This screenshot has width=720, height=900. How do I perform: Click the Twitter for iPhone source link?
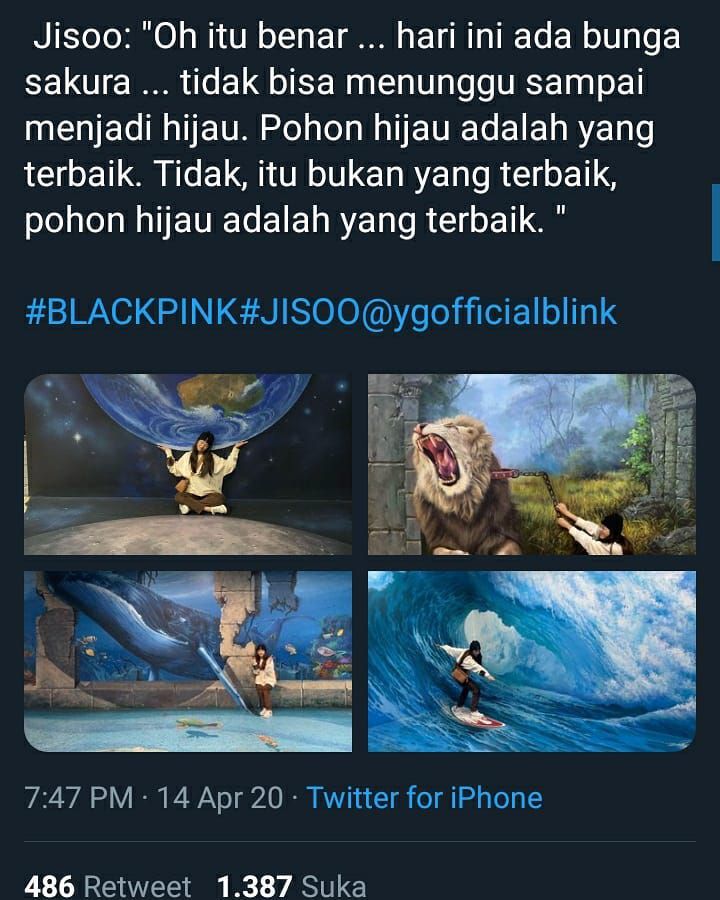(x=424, y=798)
